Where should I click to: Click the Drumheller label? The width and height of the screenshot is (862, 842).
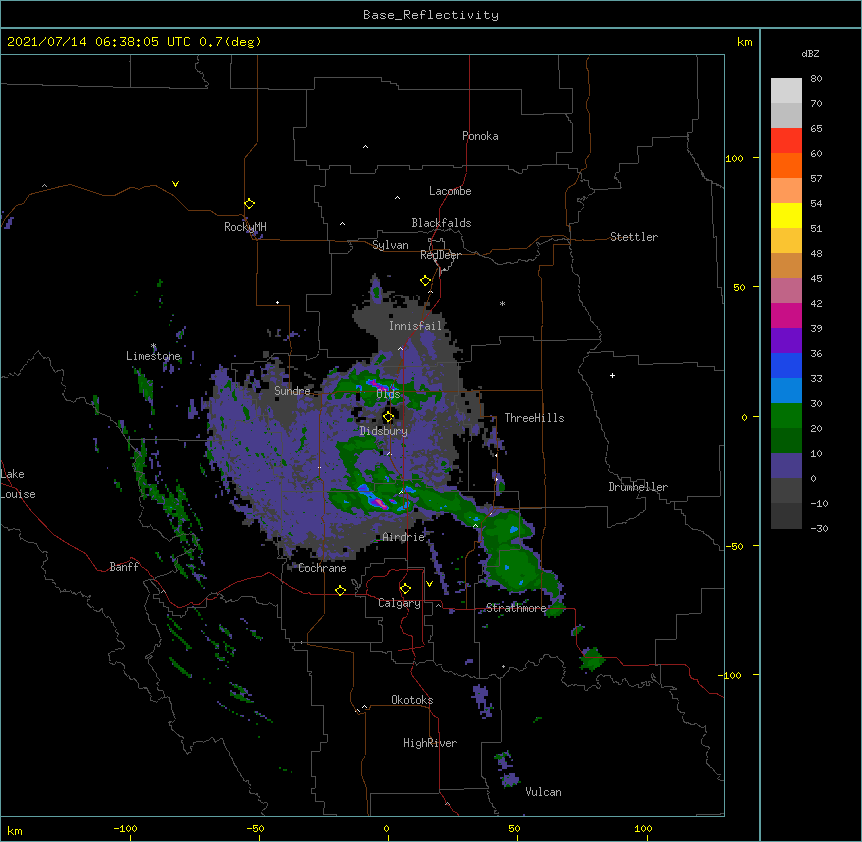(638, 487)
